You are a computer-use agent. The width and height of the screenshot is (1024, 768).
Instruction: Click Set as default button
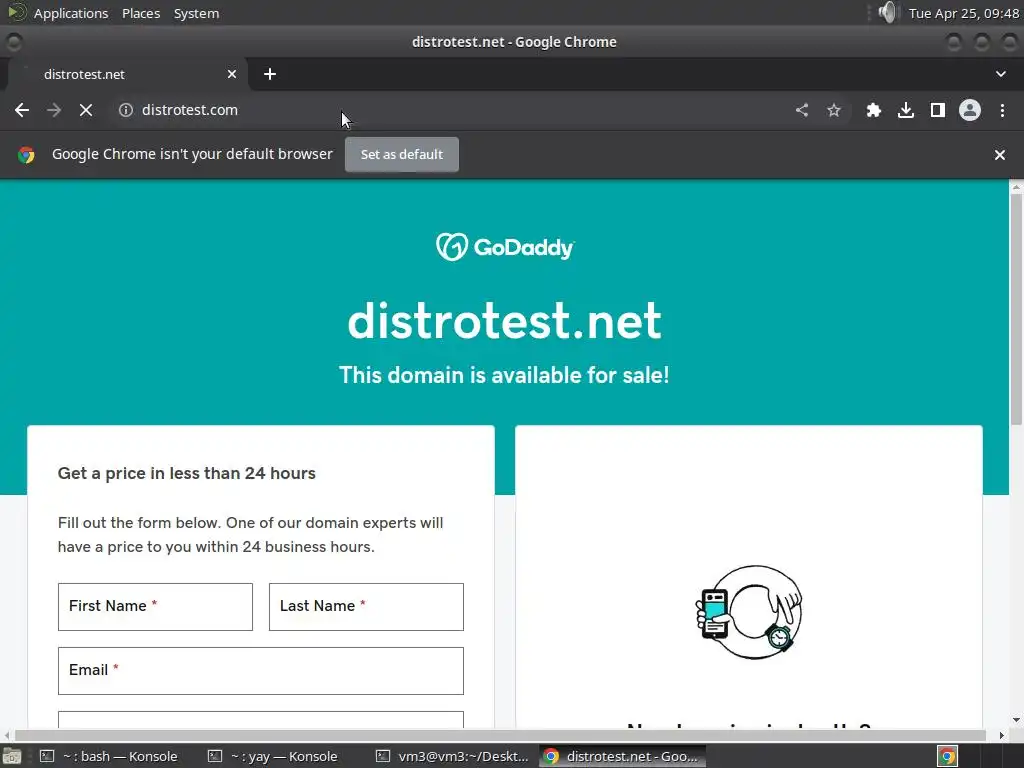click(402, 155)
